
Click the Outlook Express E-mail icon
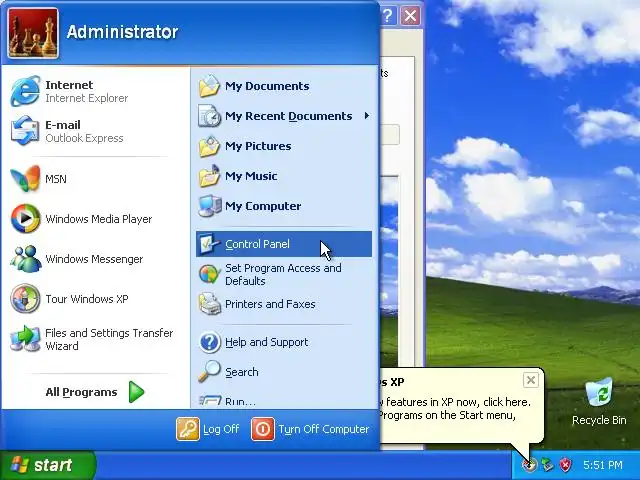pos(25,131)
